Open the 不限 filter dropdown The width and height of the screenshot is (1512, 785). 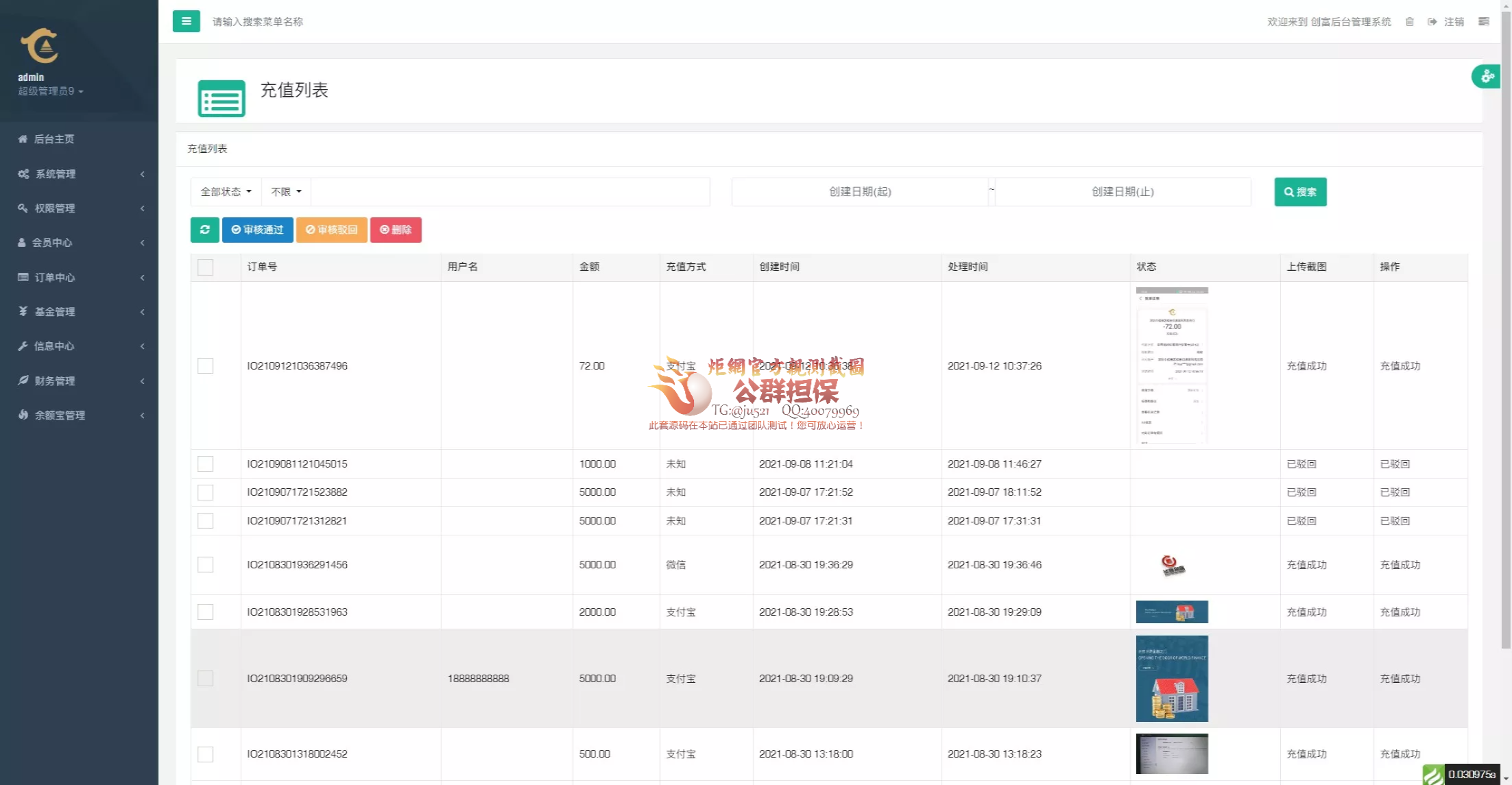click(x=286, y=192)
